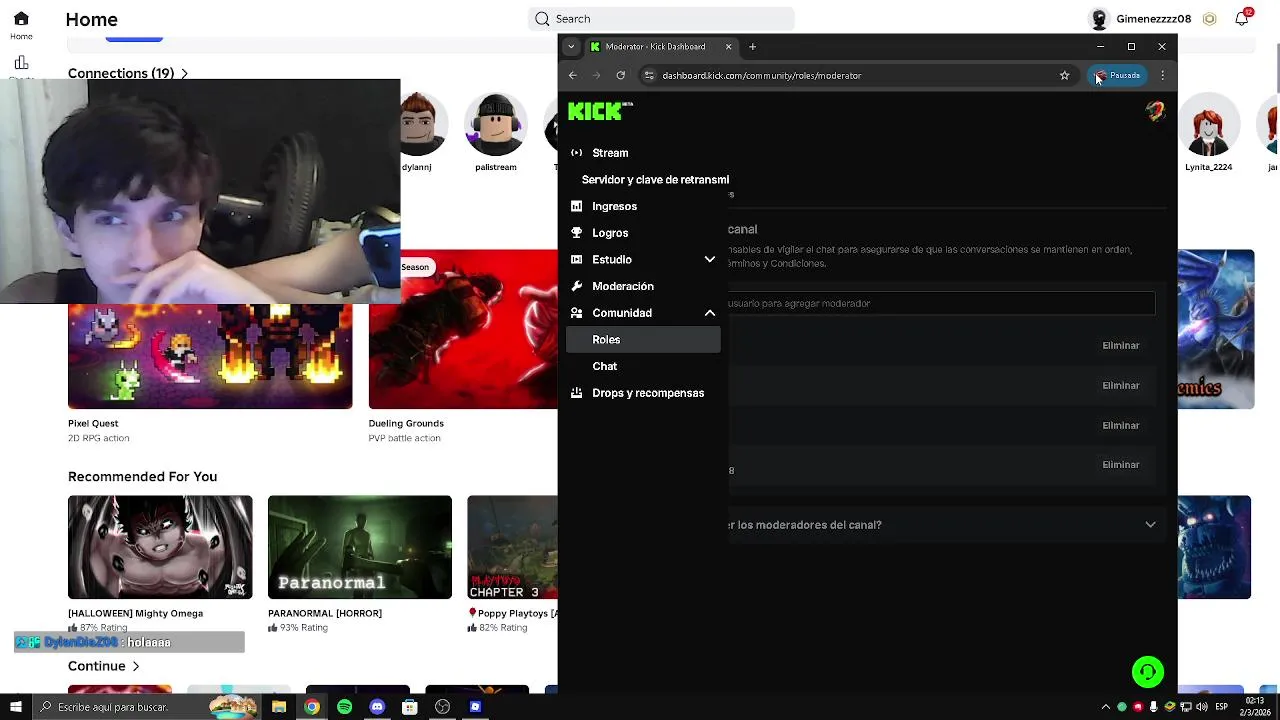Click the Chrome address bar URL
1280x720 pixels.
point(762,75)
